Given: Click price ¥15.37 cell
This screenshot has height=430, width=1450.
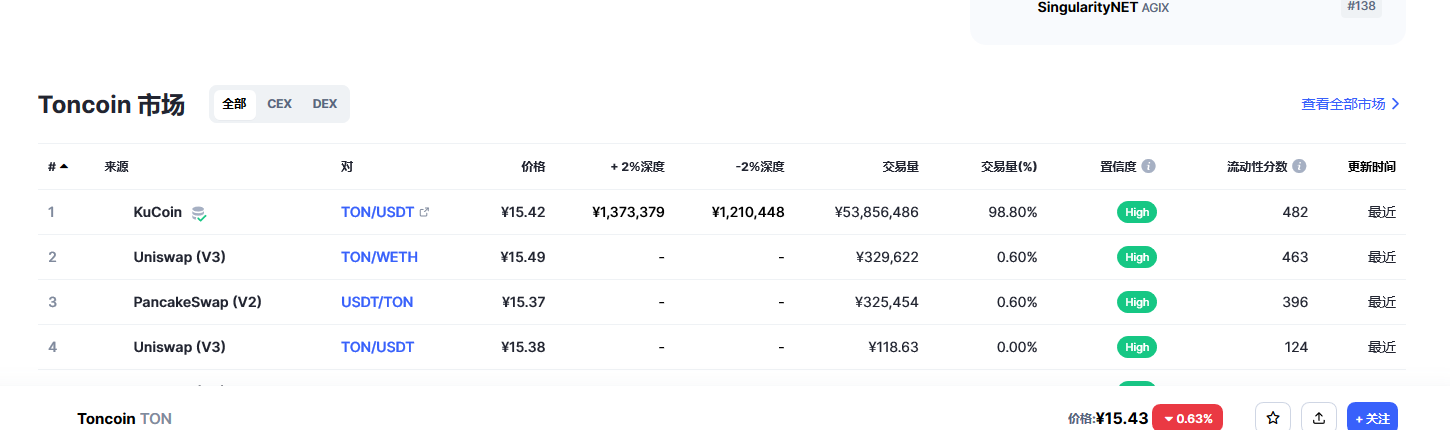Looking at the screenshot, I should point(523,302).
